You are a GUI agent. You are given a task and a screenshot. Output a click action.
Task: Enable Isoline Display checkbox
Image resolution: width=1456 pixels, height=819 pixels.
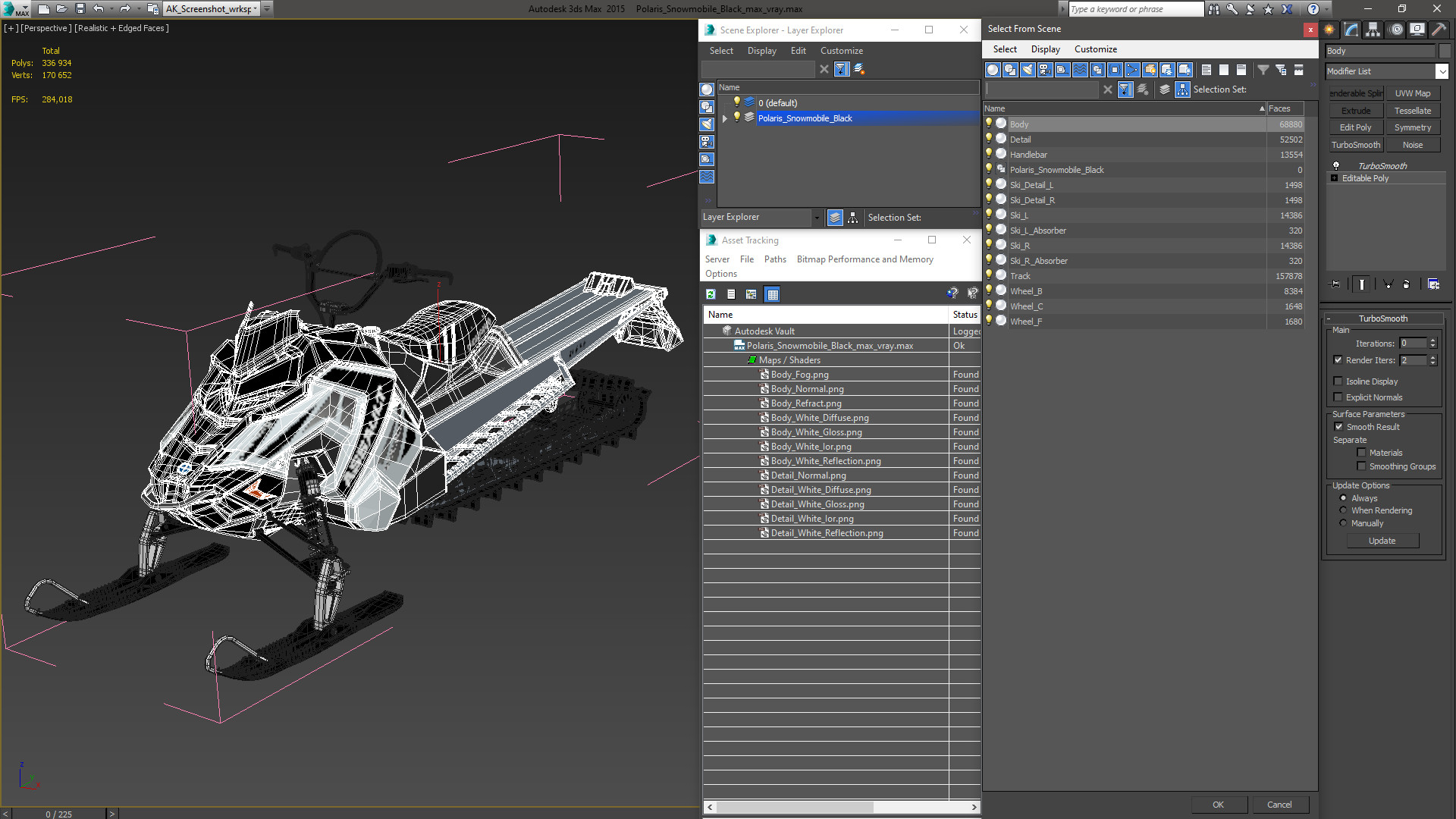(1338, 381)
